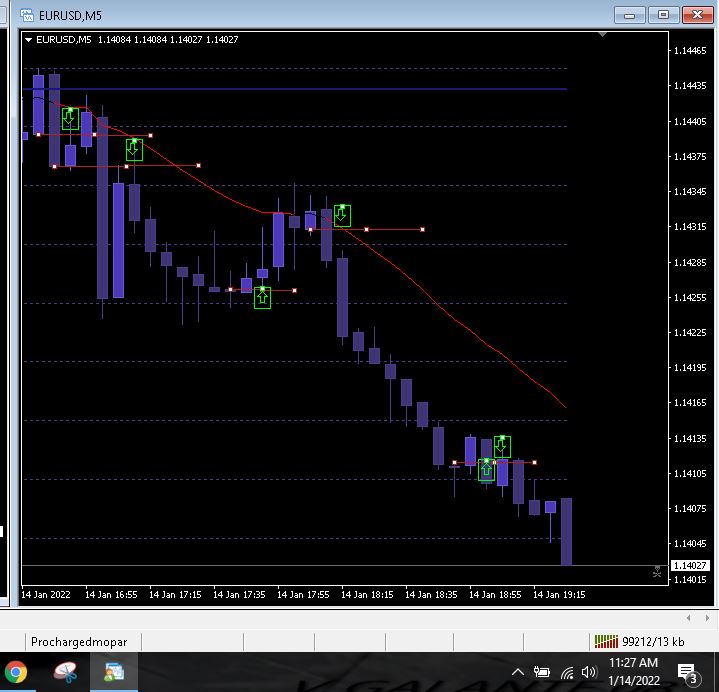
Task: Open the Wi-Fi network tray icon
Action: (567, 672)
